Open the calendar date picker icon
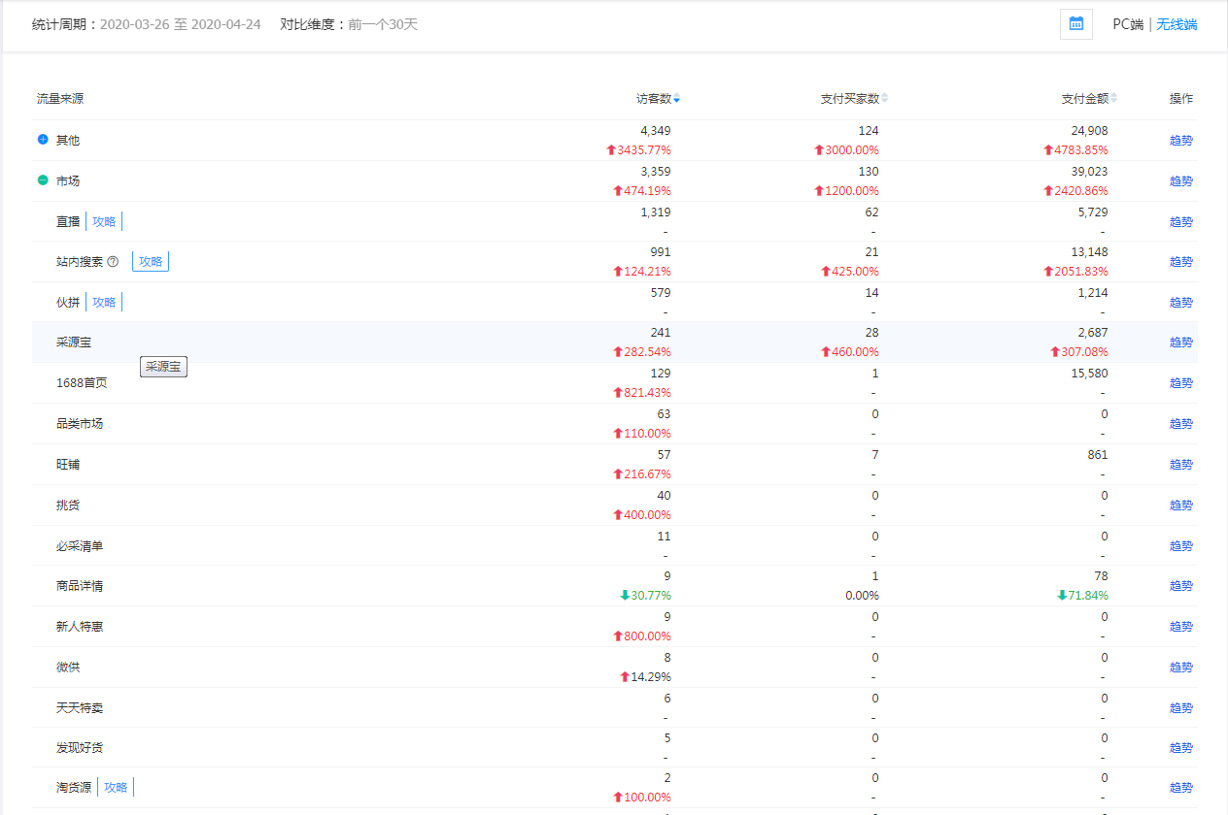 (x=1076, y=24)
